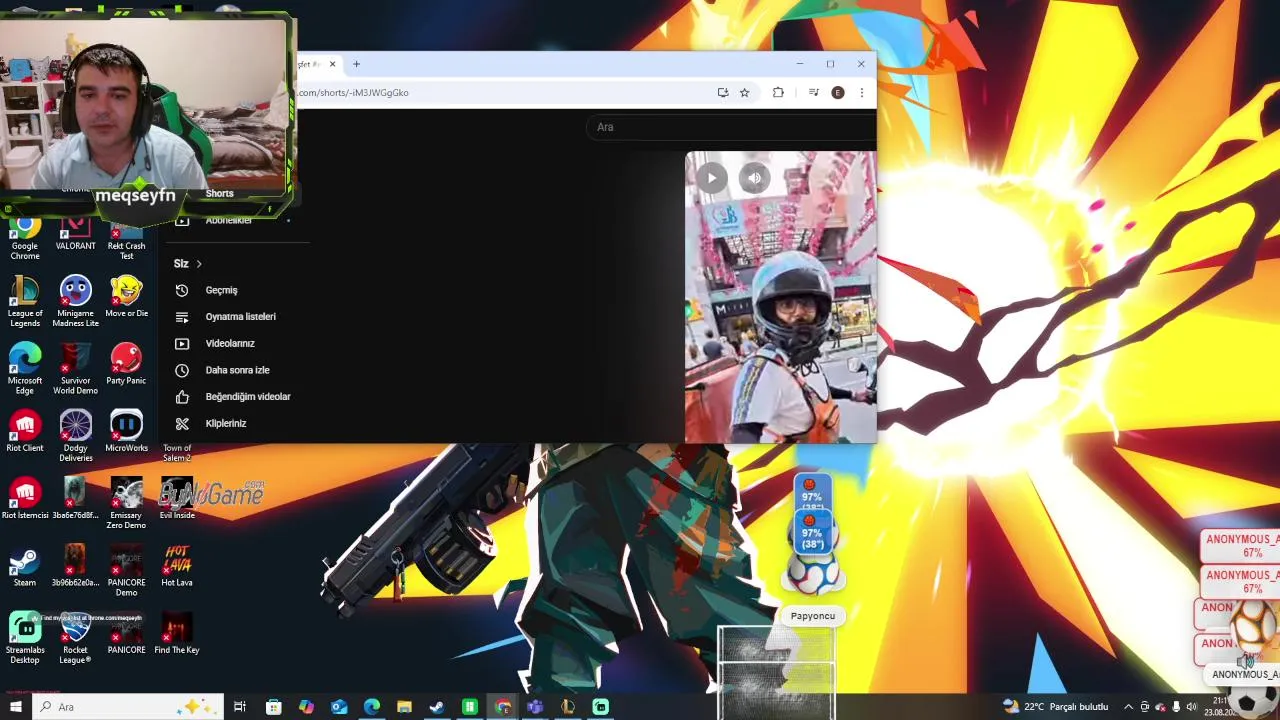Image resolution: width=1280 pixels, height=720 pixels.
Task: Click the scissors icon beside Klipleriniz
Action: pyautogui.click(x=182, y=423)
